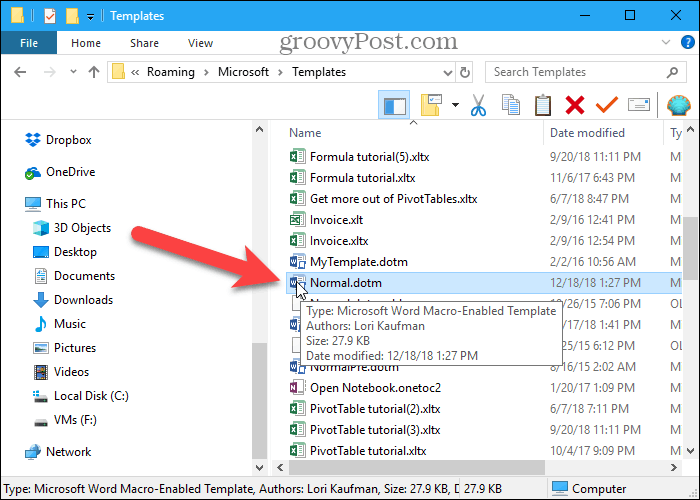
Task: Click the Forward navigation arrow
Action: point(50,72)
